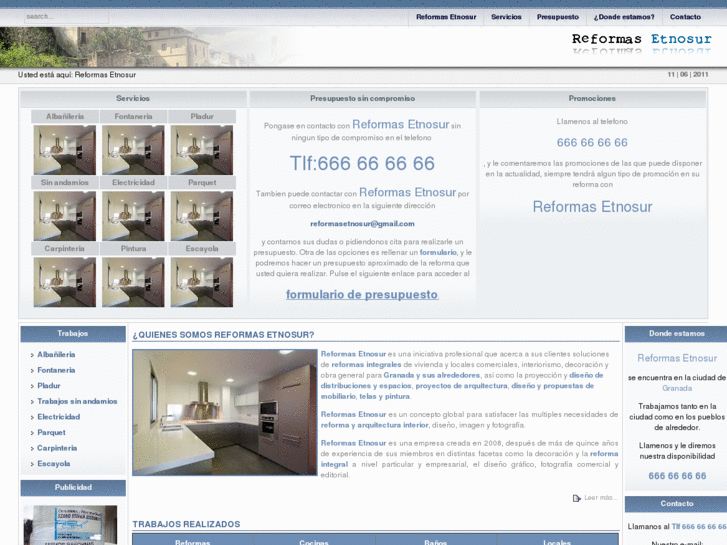Click the large 'Tlf:666 66 66 66' text
727x545 pixels.
coord(362,163)
